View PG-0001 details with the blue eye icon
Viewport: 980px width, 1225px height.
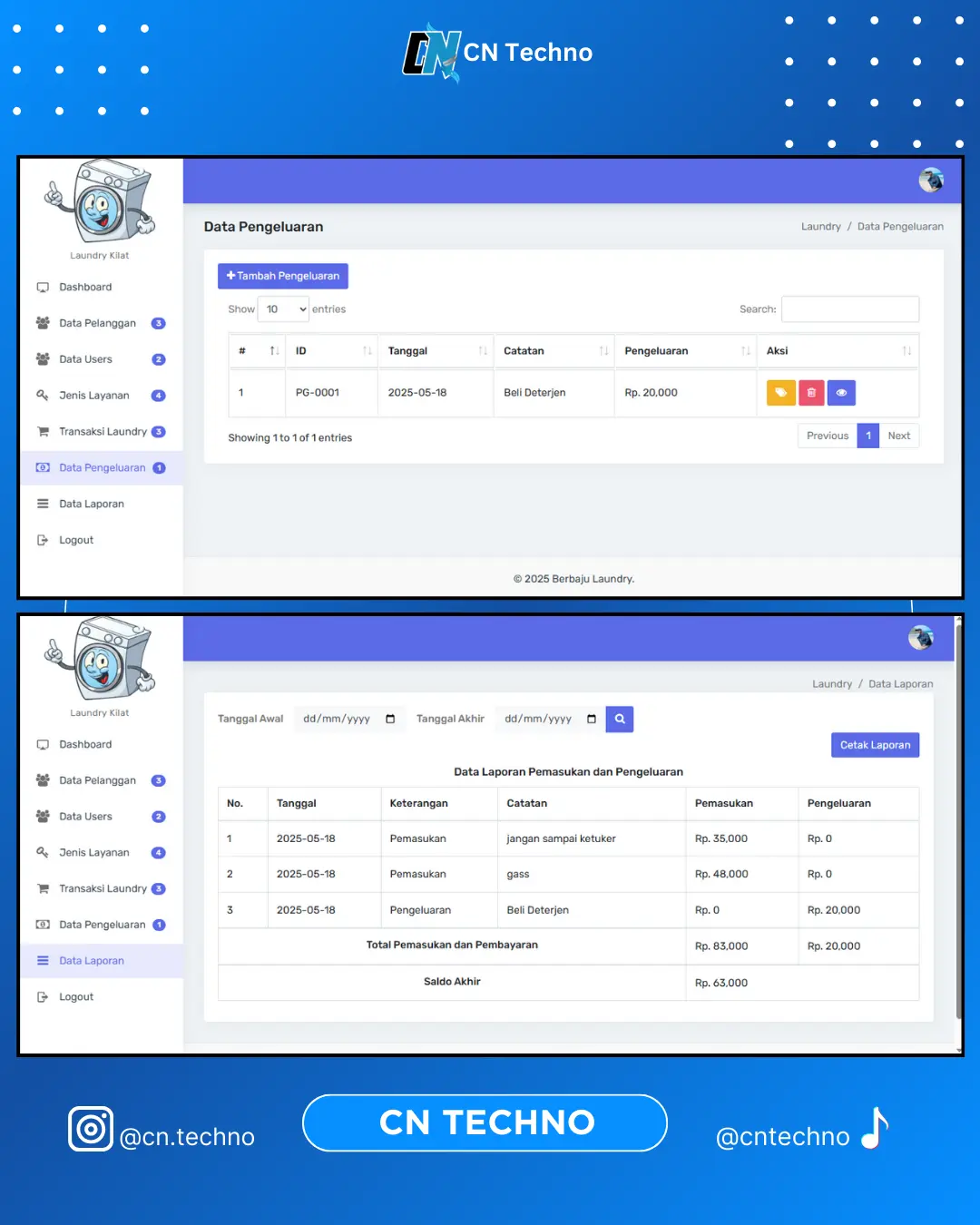pos(841,393)
